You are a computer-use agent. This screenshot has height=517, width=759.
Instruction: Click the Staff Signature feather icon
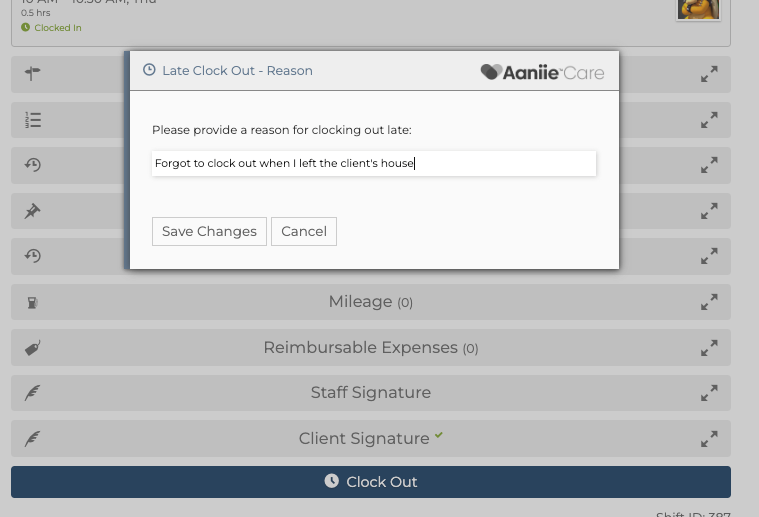click(x=32, y=393)
